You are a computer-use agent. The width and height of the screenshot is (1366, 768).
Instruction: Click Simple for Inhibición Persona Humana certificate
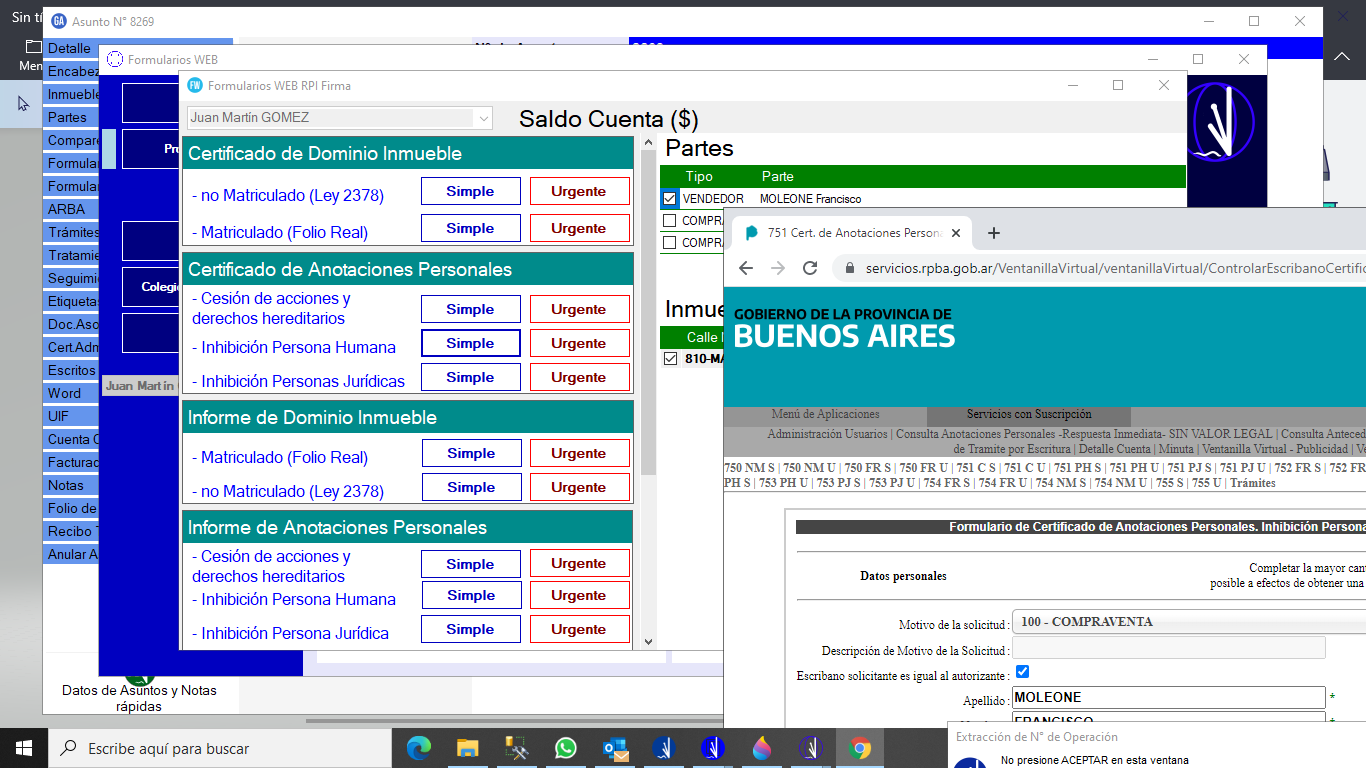[x=470, y=343]
